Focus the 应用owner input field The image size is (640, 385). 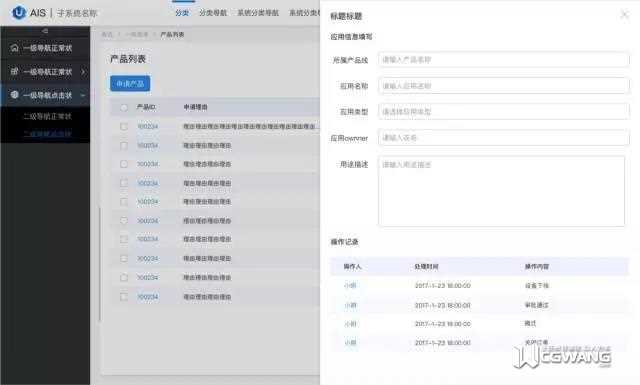[504, 138]
